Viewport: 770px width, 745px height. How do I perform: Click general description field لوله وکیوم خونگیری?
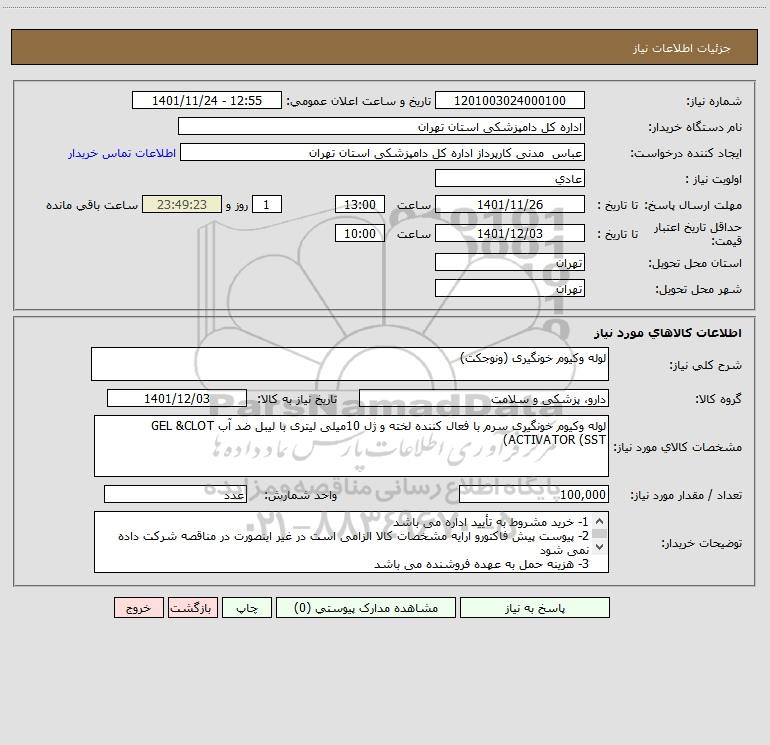350,364
